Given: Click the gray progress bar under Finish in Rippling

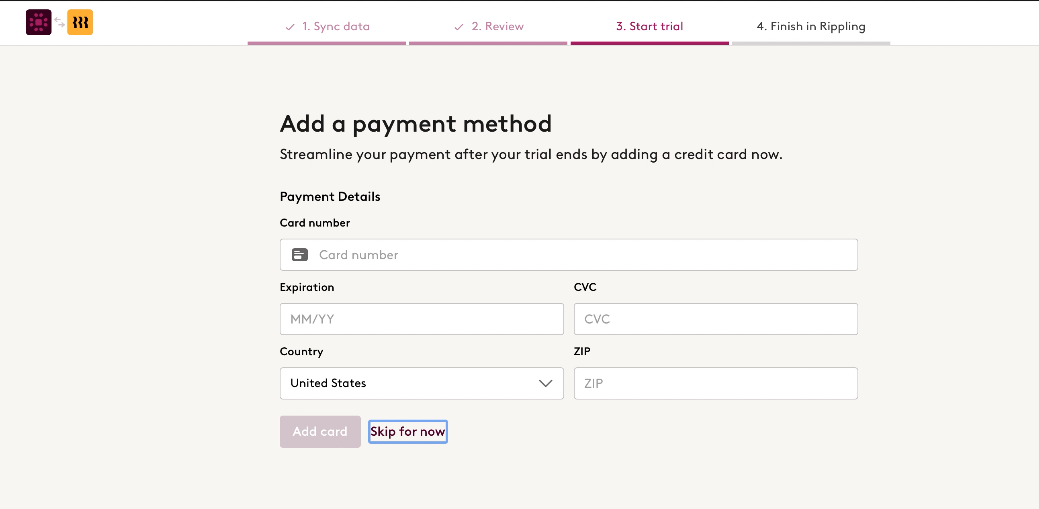Looking at the screenshot, I should click(811, 43).
